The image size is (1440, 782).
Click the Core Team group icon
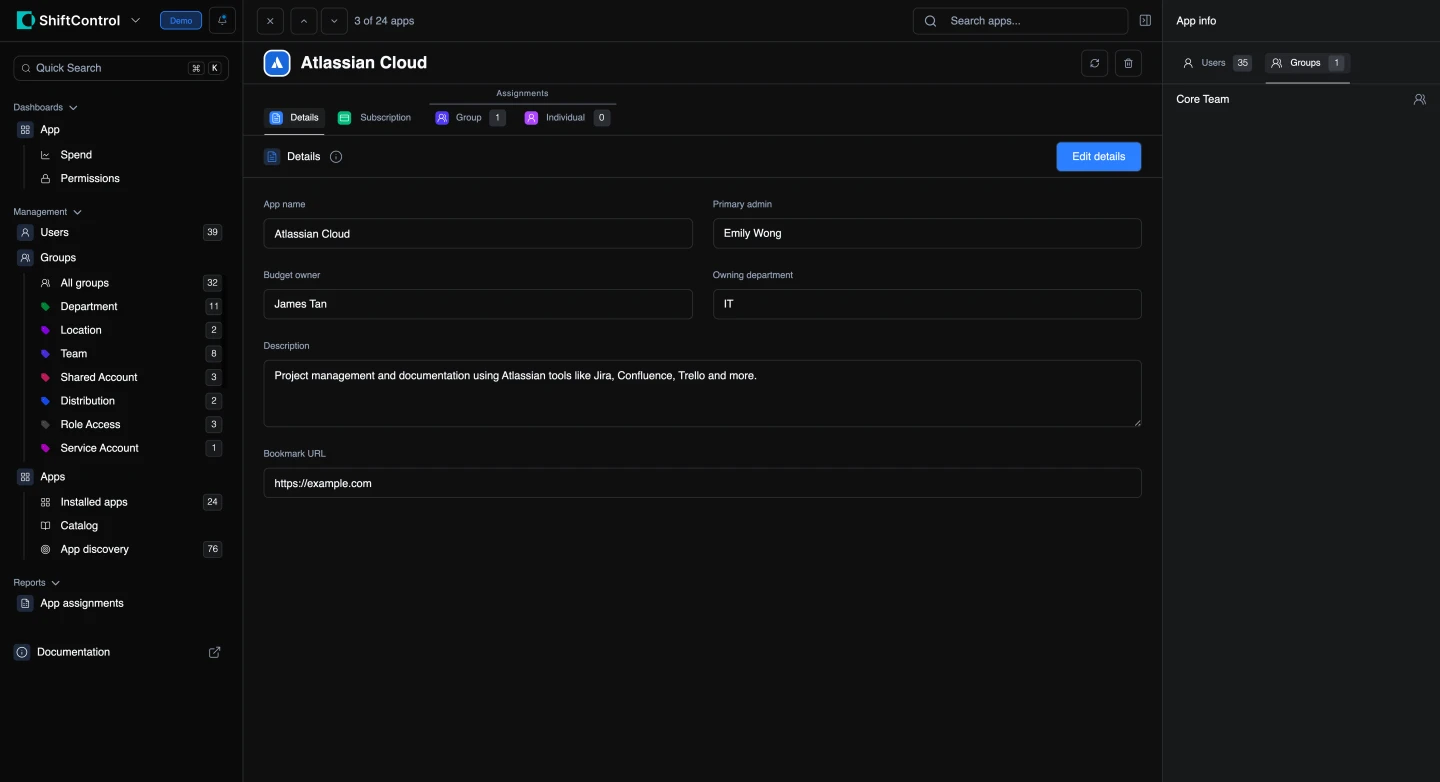coord(1419,99)
